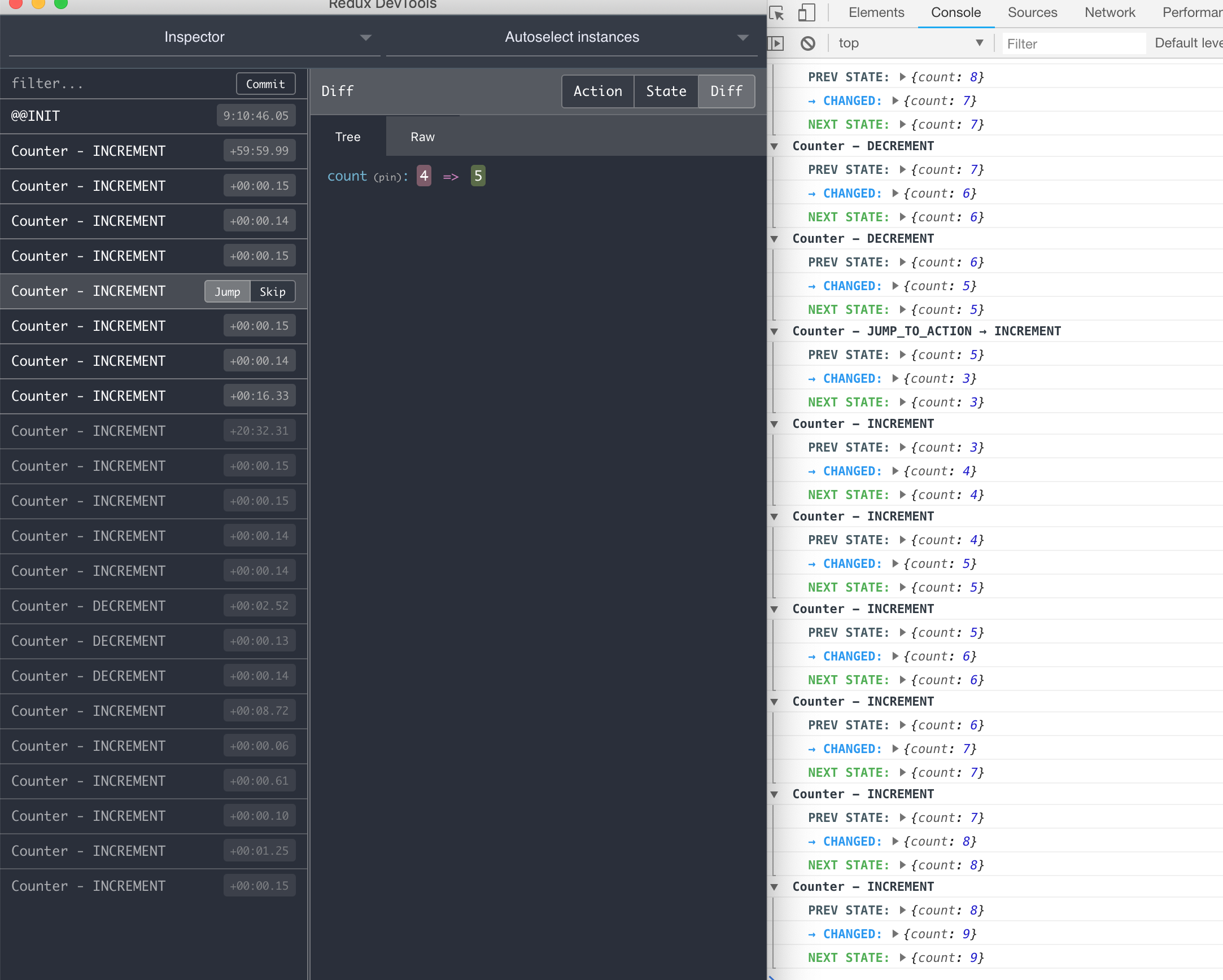Jump to the selected INCREMENT action
This screenshot has height=980, width=1223.
228,291
